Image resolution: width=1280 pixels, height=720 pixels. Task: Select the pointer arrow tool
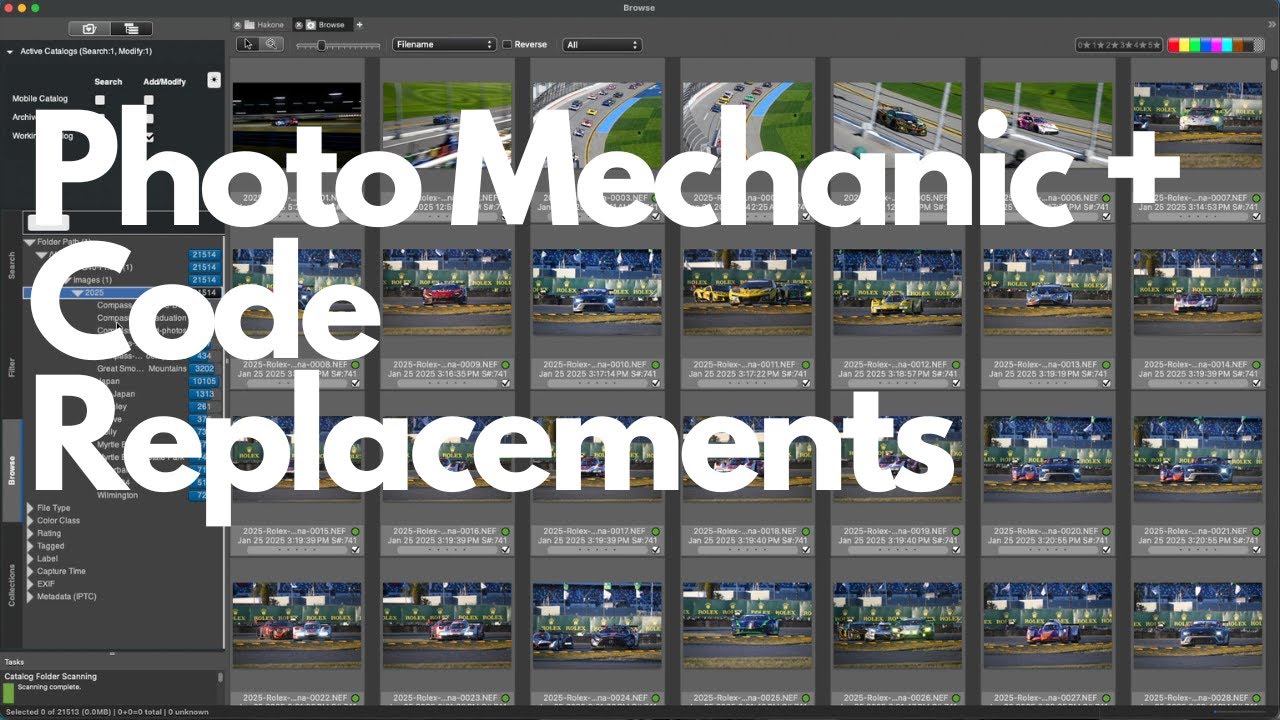click(x=248, y=44)
